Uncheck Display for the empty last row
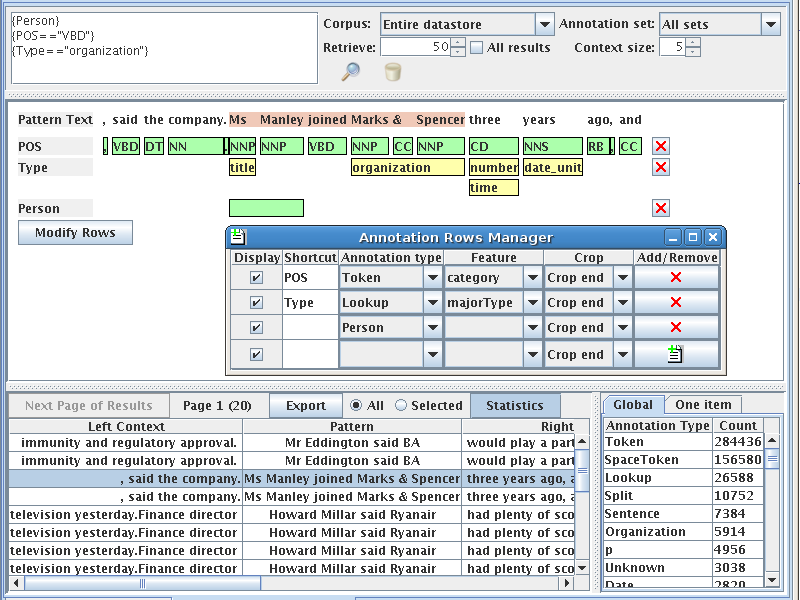Screen dimensions: 800x600 tap(256, 354)
